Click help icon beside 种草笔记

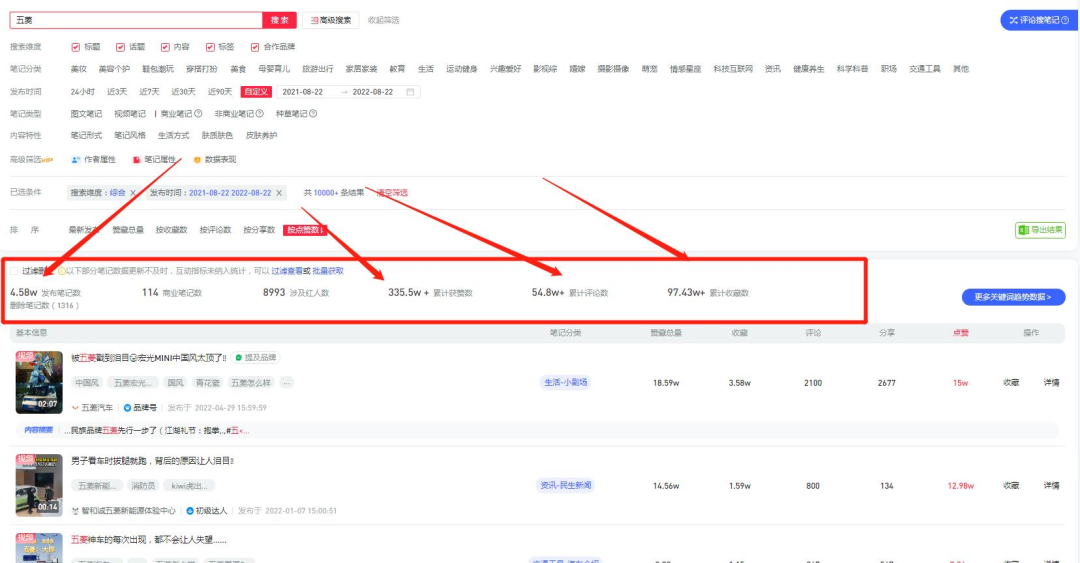(313, 114)
